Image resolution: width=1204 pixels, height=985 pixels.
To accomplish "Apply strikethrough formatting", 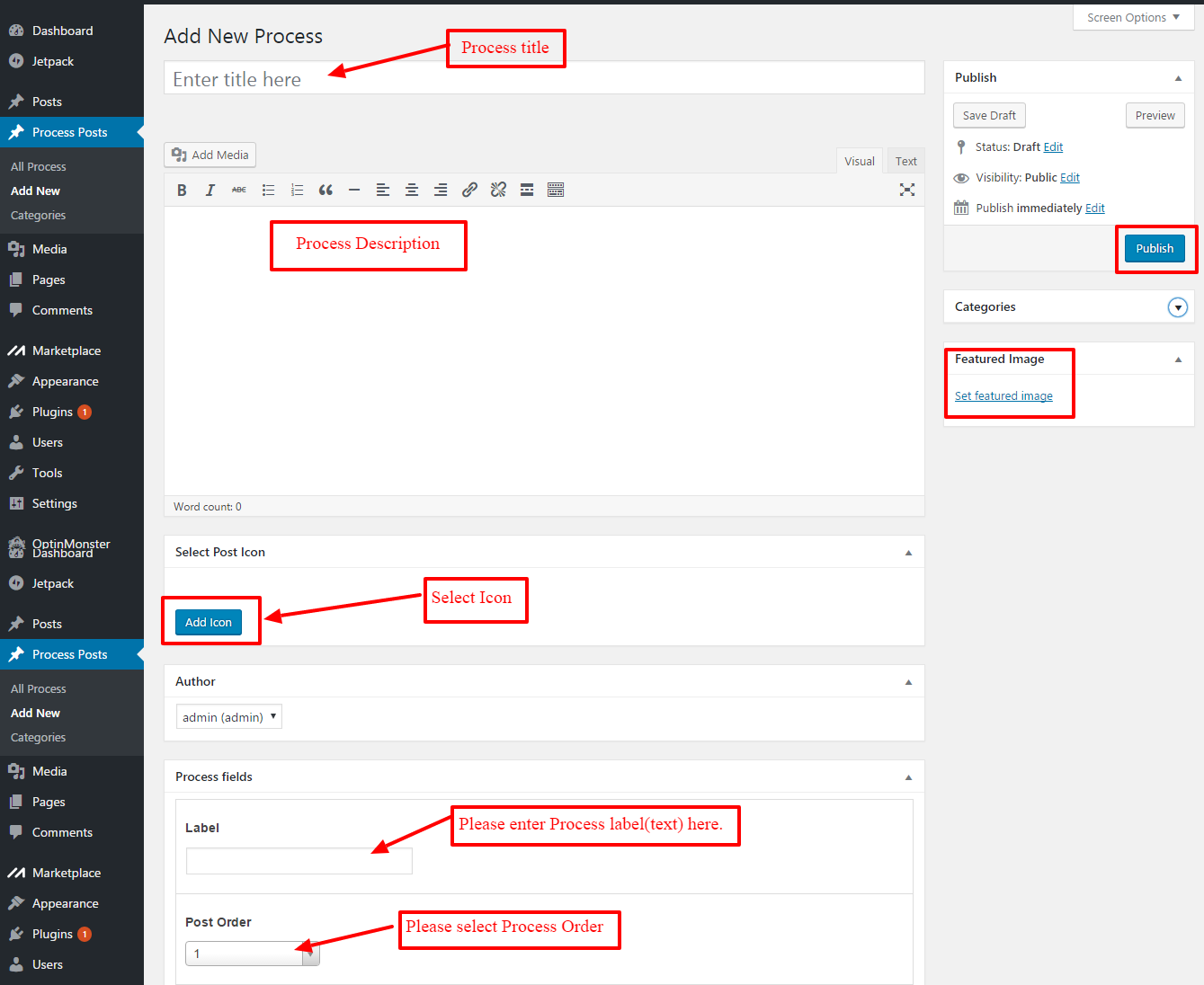I will (x=239, y=190).
